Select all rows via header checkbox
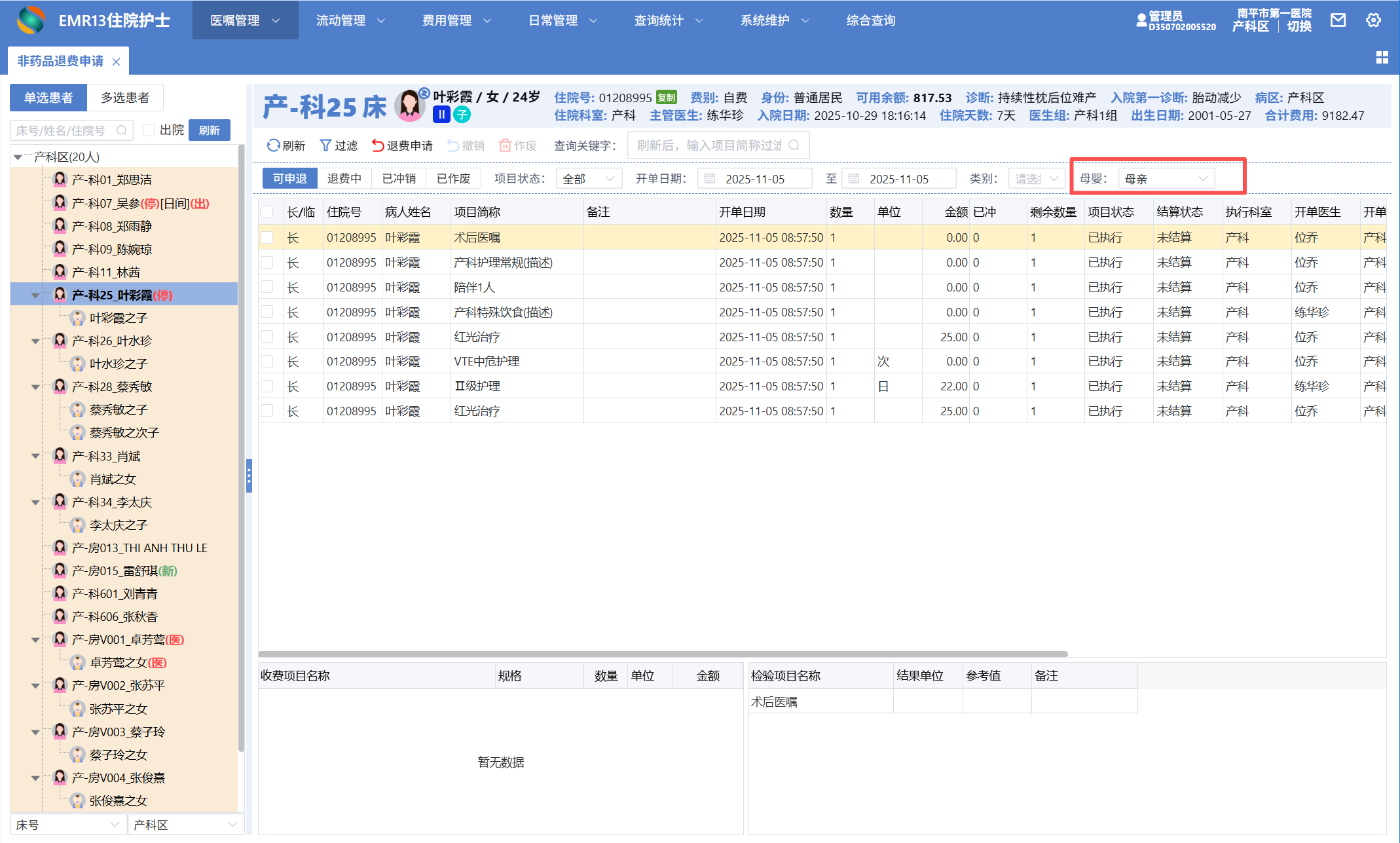Image resolution: width=1400 pixels, height=843 pixels. click(267, 212)
